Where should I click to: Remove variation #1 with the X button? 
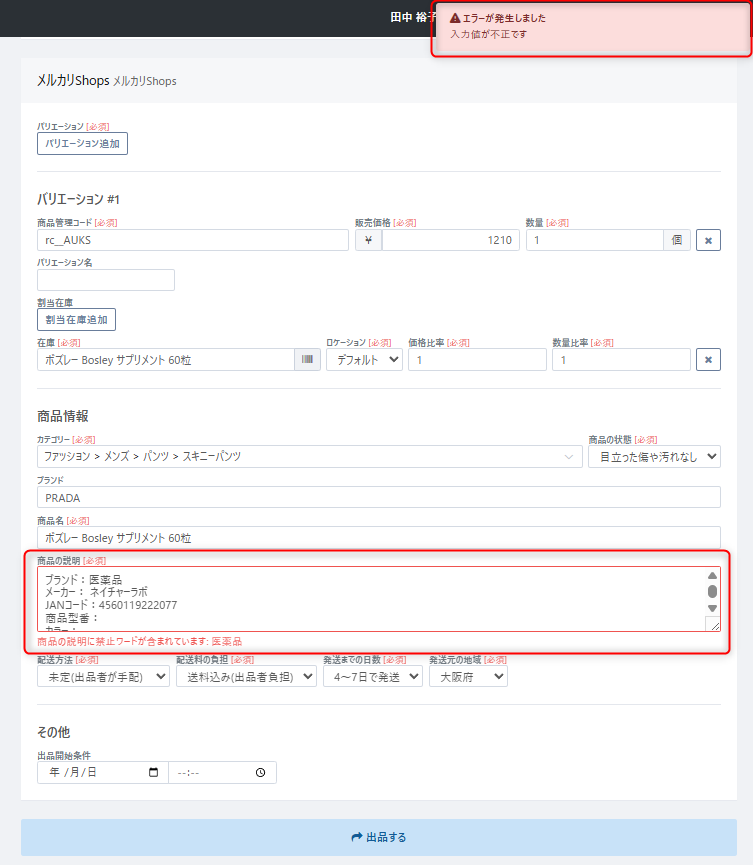[x=708, y=240]
